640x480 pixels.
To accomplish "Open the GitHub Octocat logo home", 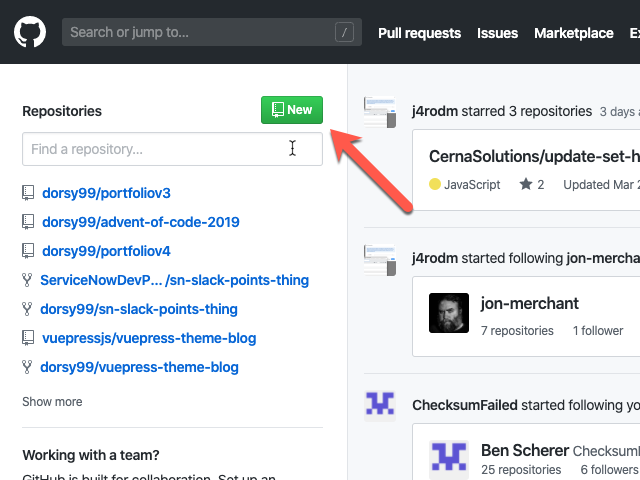I will click(30, 32).
